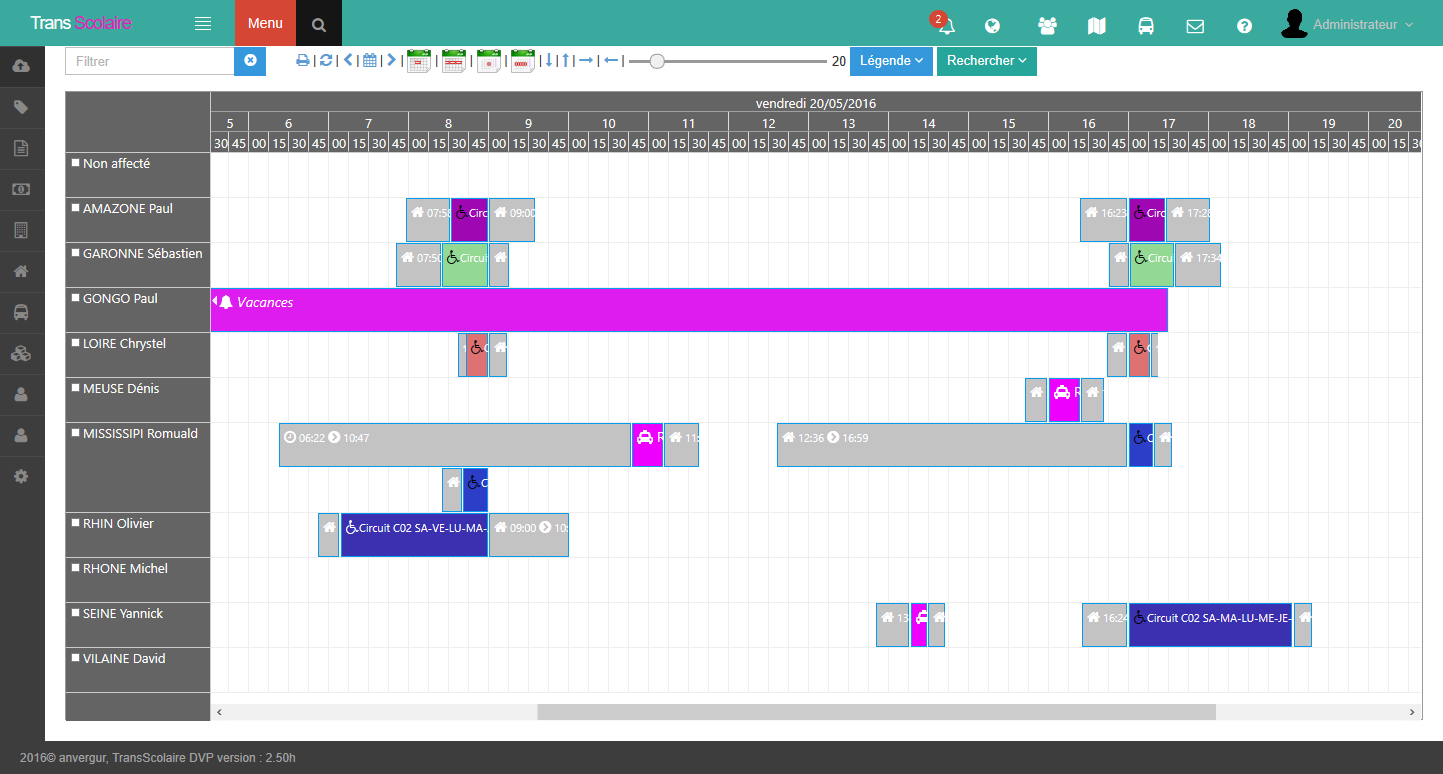The image size is (1443, 774).
Task: Open the notifications bell with badge 2
Action: (x=946, y=26)
